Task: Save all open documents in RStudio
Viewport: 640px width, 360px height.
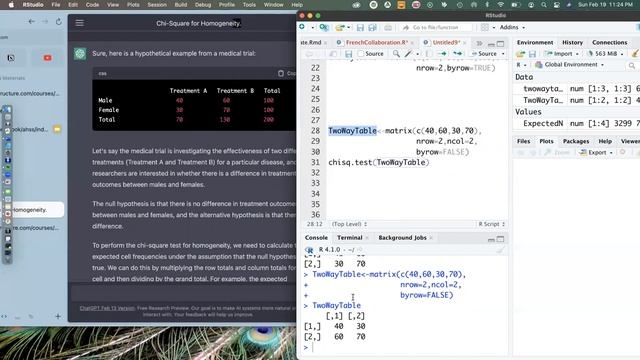Action: 372,27
